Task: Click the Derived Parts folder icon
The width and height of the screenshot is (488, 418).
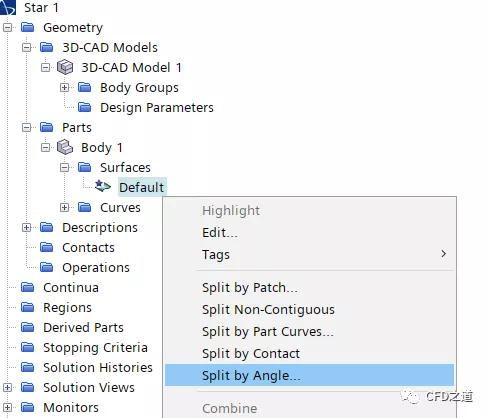Action: 27,327
